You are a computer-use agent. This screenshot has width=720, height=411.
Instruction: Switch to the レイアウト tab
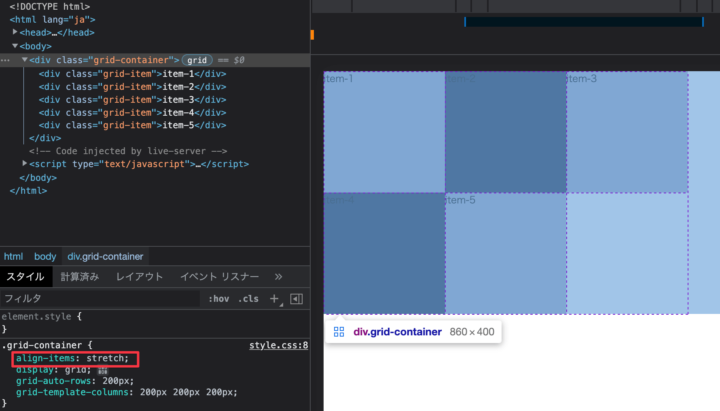(140, 276)
